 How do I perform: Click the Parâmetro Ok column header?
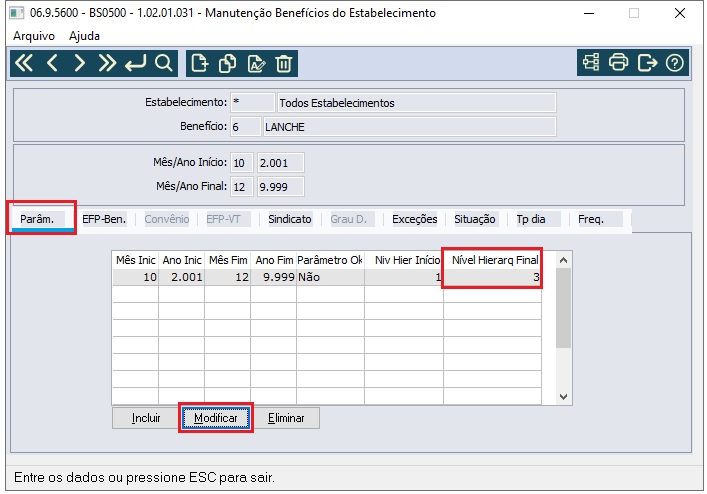pos(330,260)
